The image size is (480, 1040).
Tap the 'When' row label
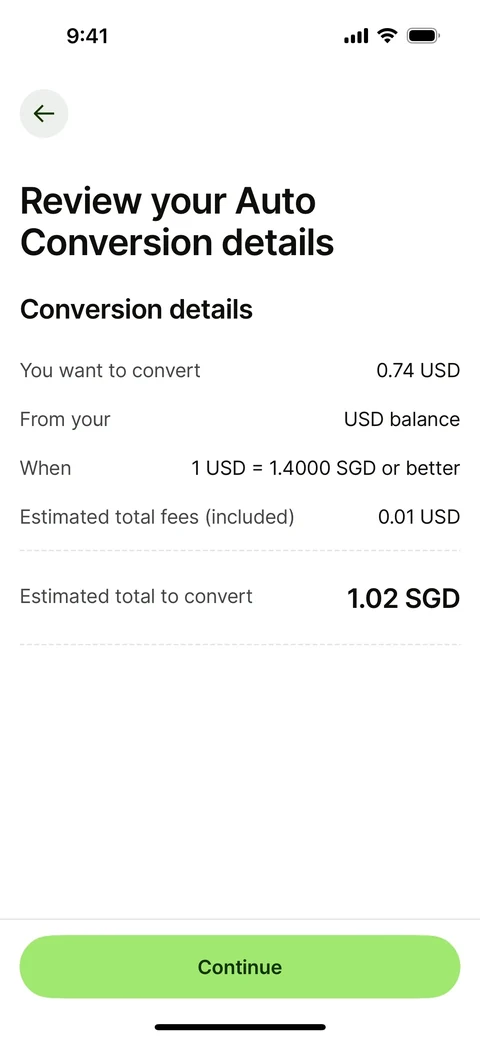46,468
